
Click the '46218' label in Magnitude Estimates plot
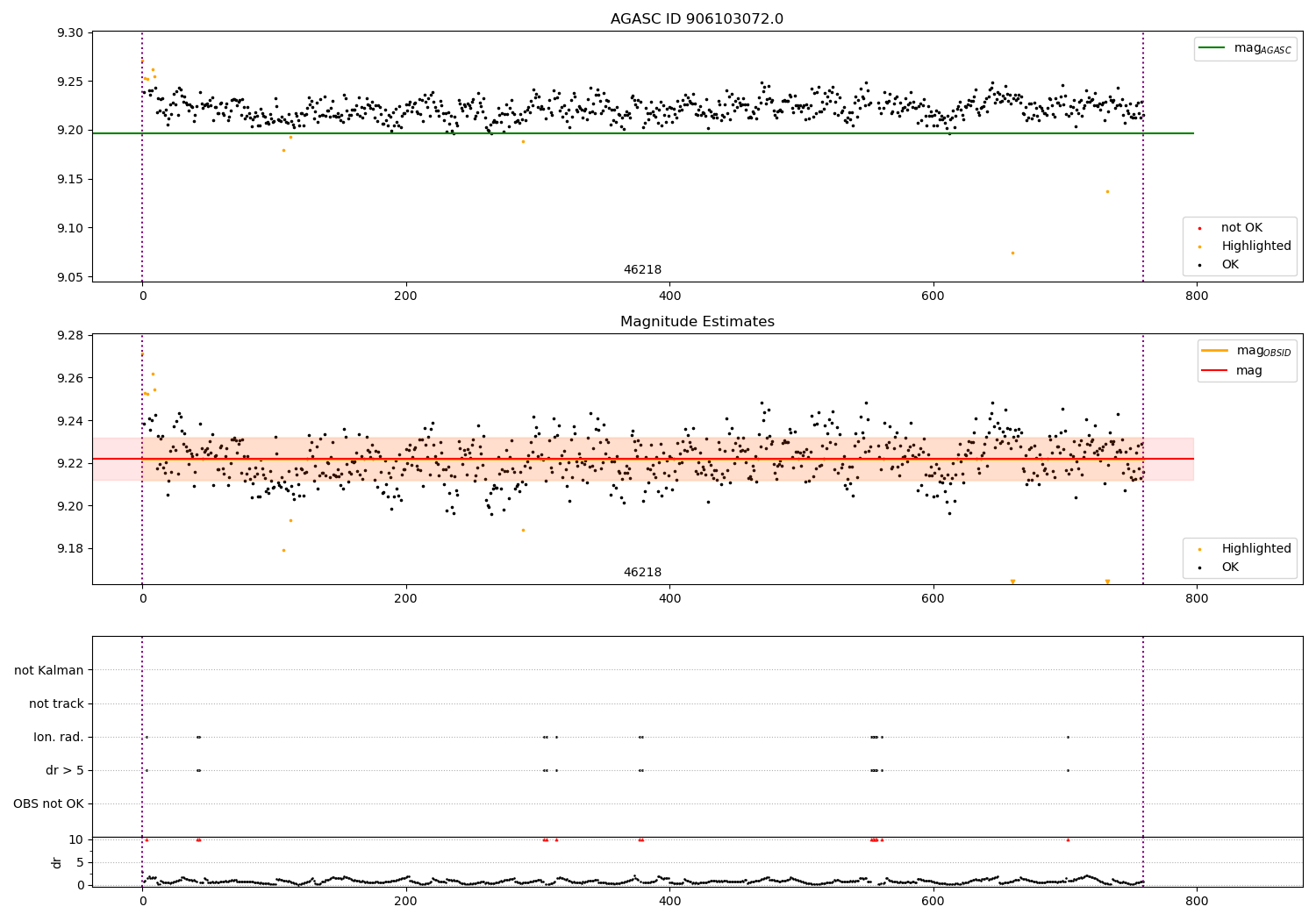click(642, 573)
